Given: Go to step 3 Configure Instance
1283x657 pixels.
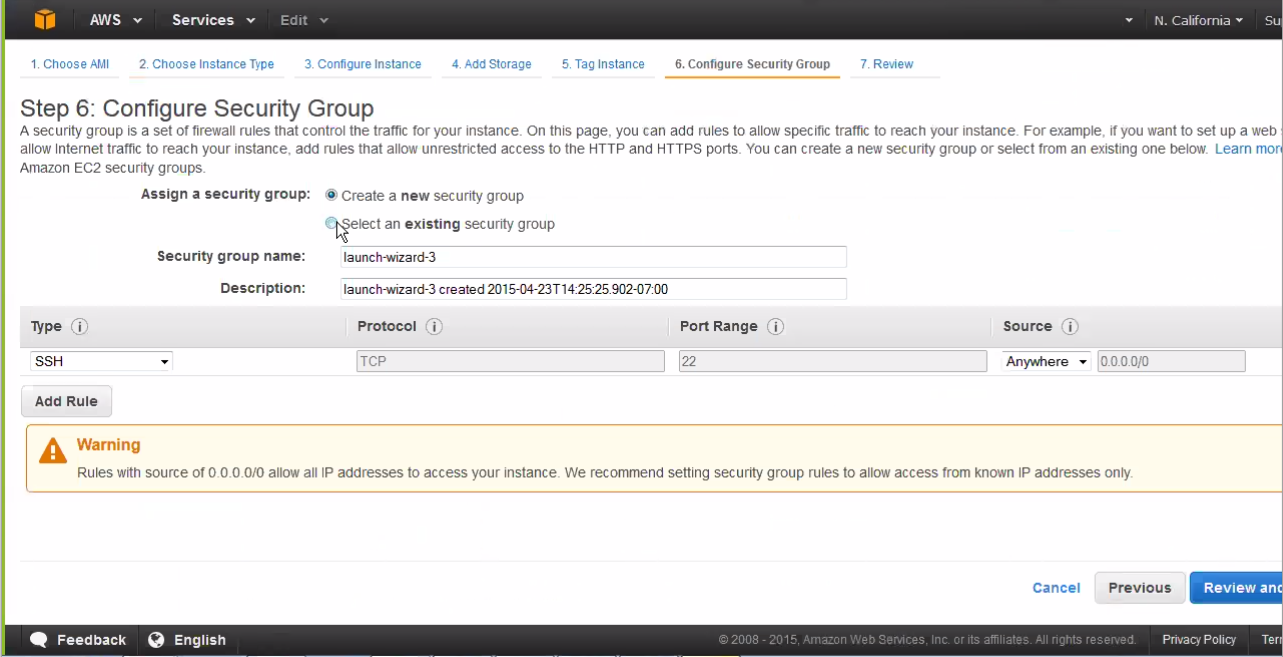Looking at the screenshot, I should [362, 64].
